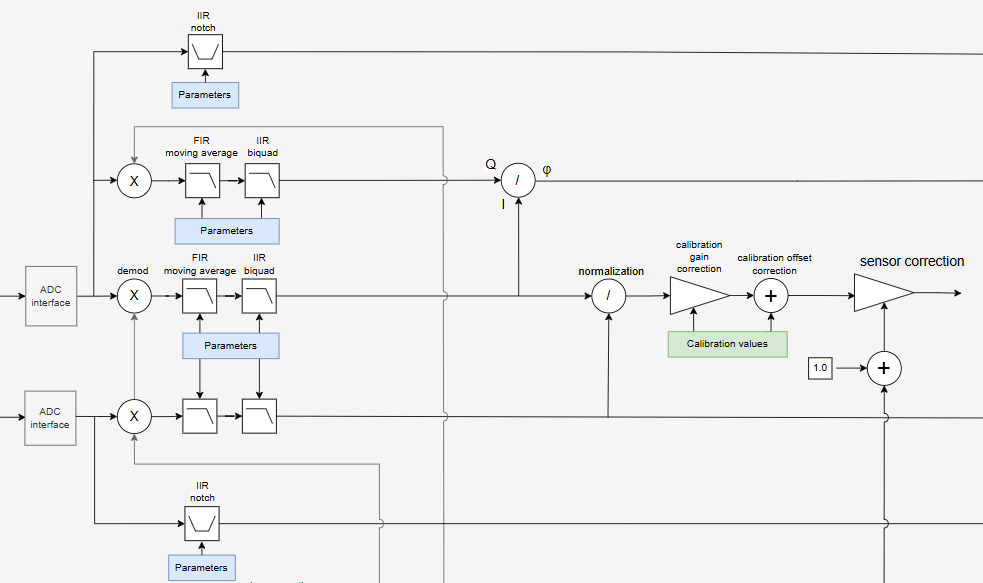Click the upper ADC interface block
Screen dimensions: 983x583
tap(49, 297)
